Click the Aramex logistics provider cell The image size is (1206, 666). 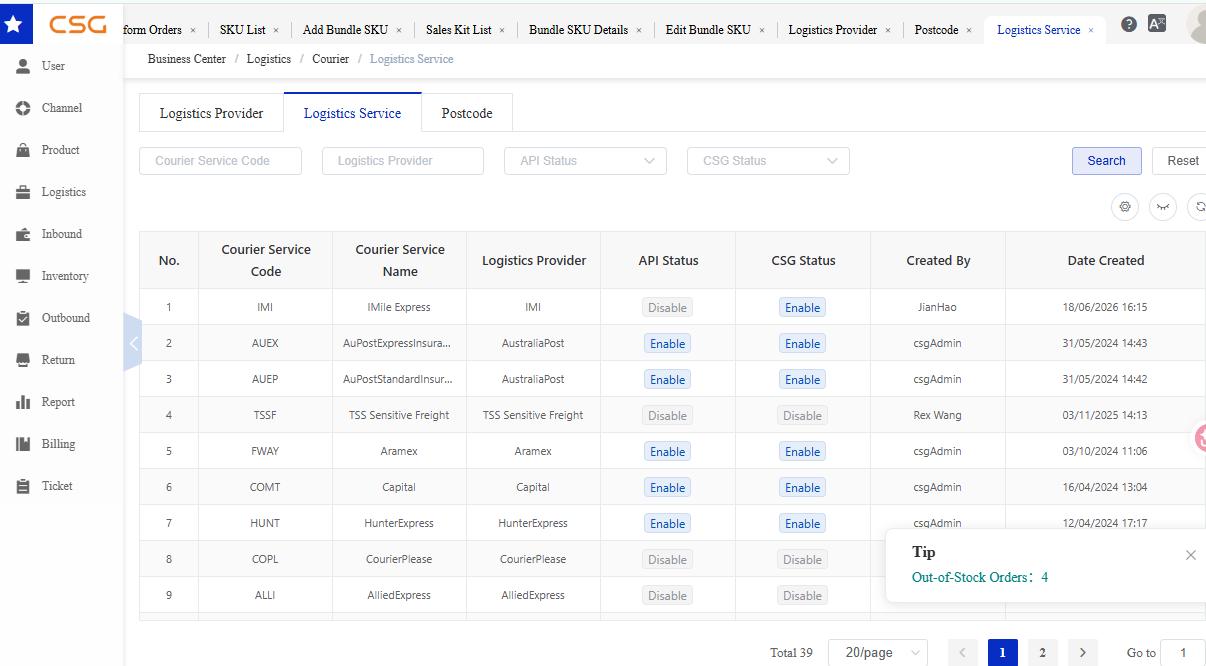533,452
